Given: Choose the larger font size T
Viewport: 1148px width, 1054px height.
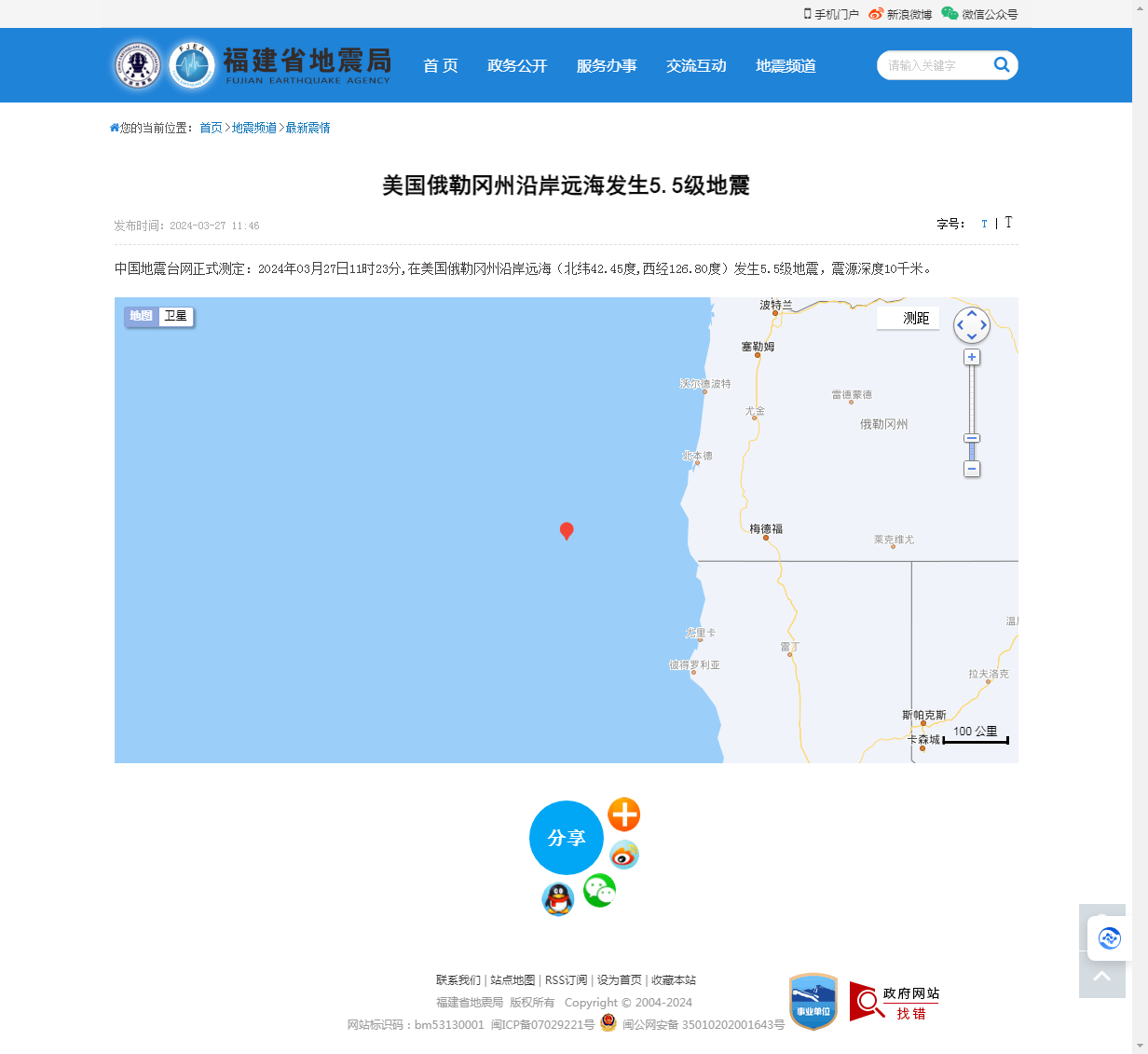Looking at the screenshot, I should pyautogui.click(x=1008, y=223).
